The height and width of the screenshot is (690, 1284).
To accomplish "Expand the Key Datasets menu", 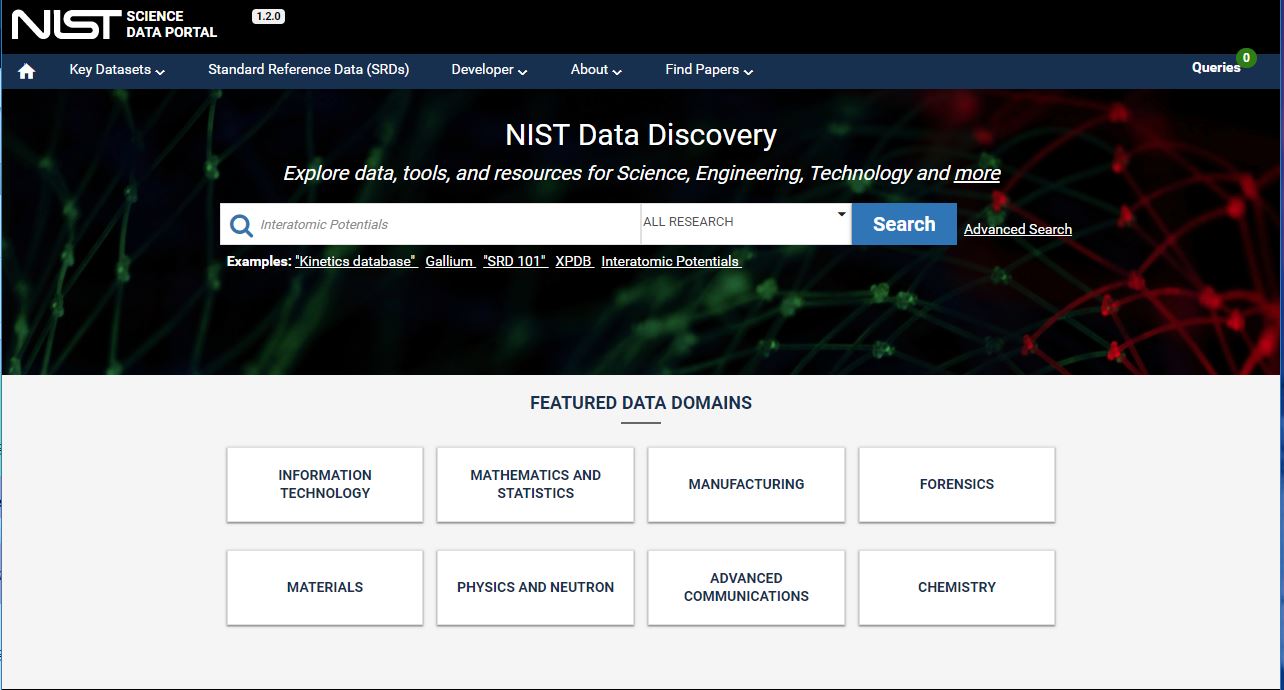I will tap(117, 70).
